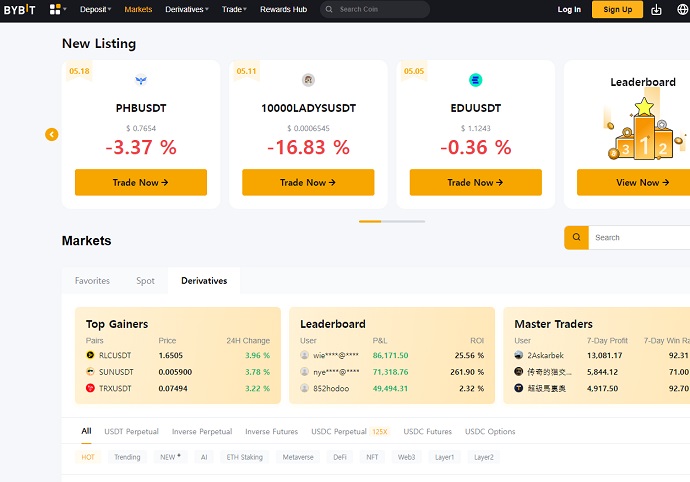
Task: Click the avatar beside 852hodoo
Action: click(305, 388)
